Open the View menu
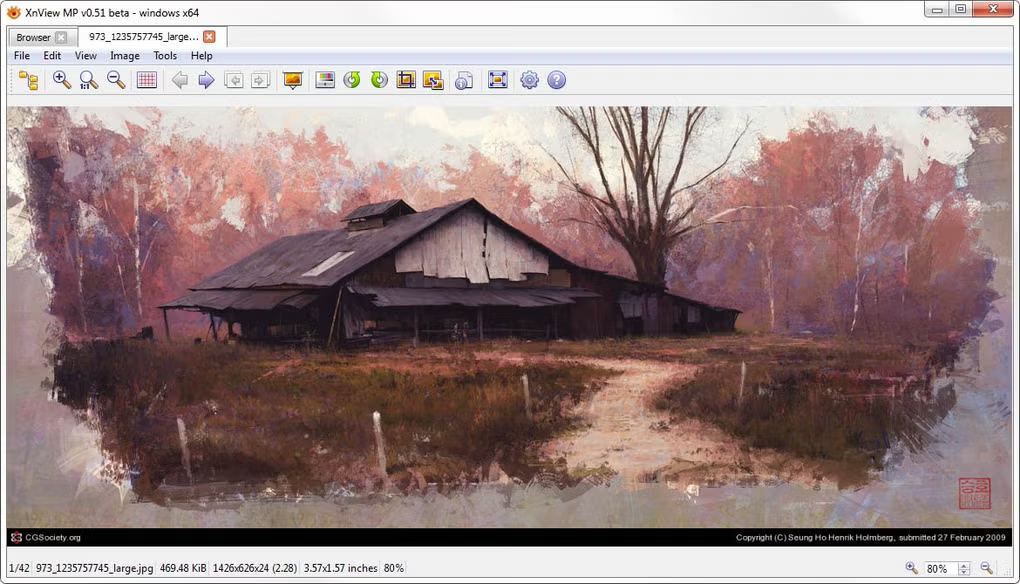The image size is (1020, 584). [85, 56]
